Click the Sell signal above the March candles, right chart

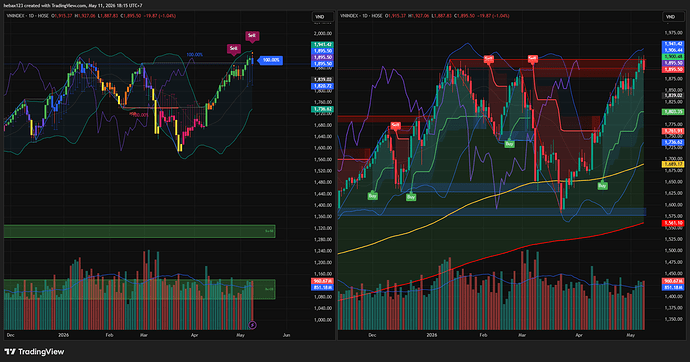(532, 59)
